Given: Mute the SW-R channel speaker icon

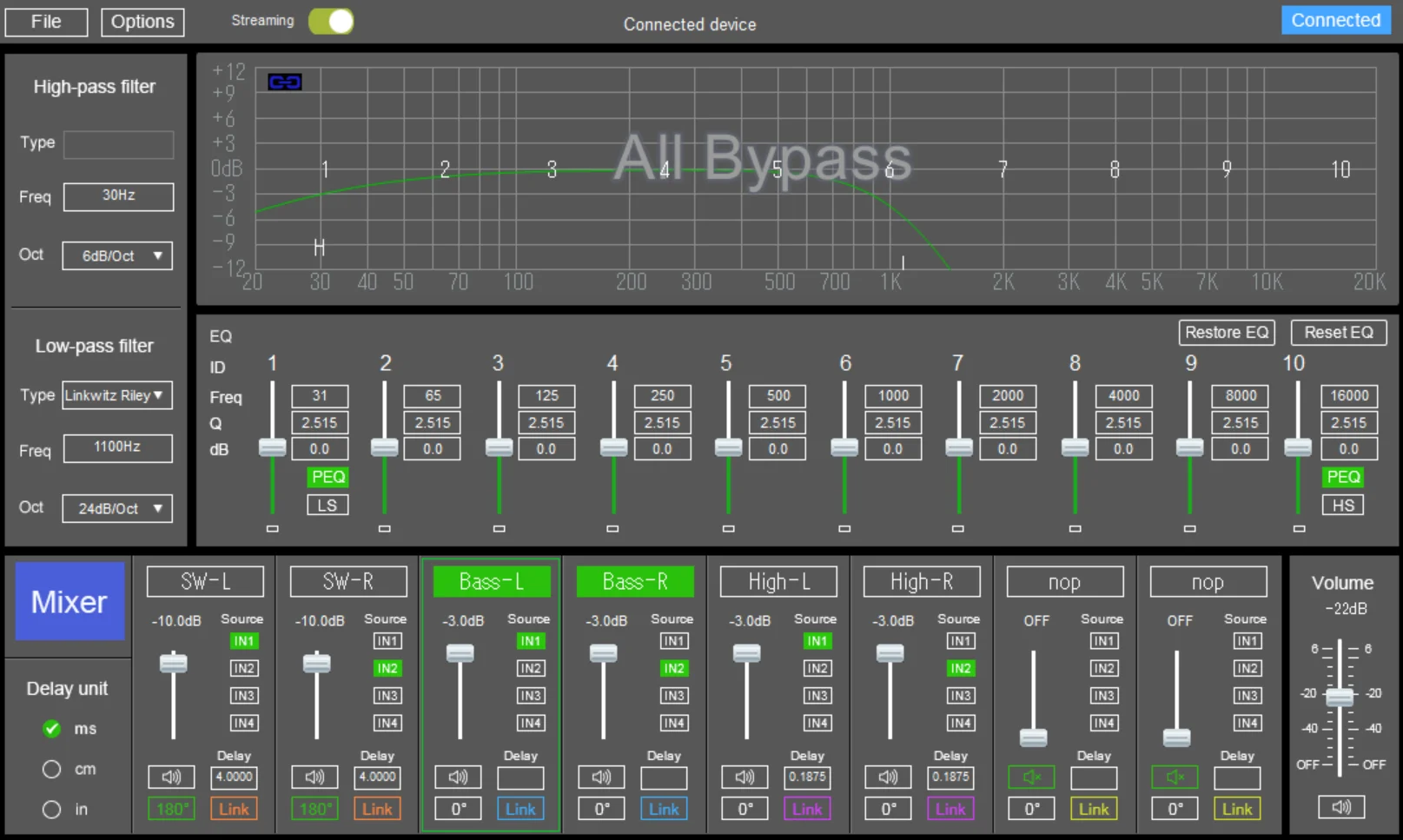Looking at the screenshot, I should (314, 777).
